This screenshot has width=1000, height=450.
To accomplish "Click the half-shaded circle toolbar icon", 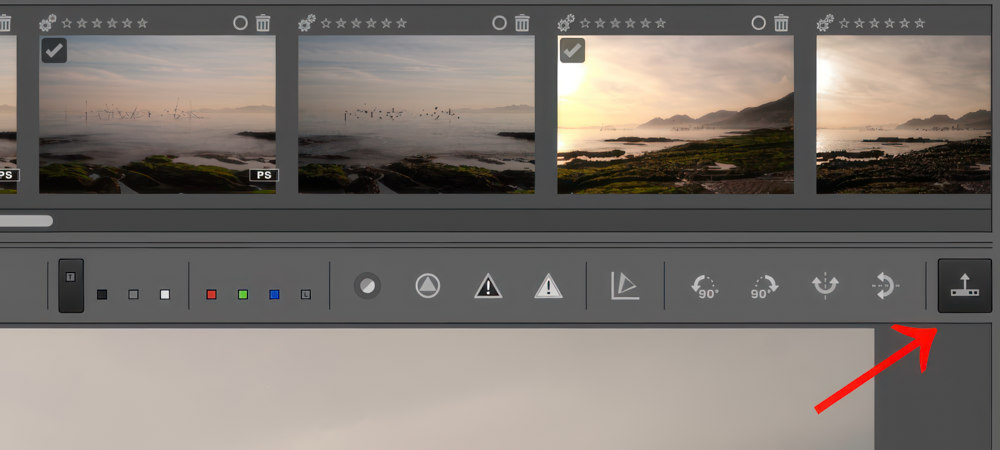I will click(x=367, y=286).
